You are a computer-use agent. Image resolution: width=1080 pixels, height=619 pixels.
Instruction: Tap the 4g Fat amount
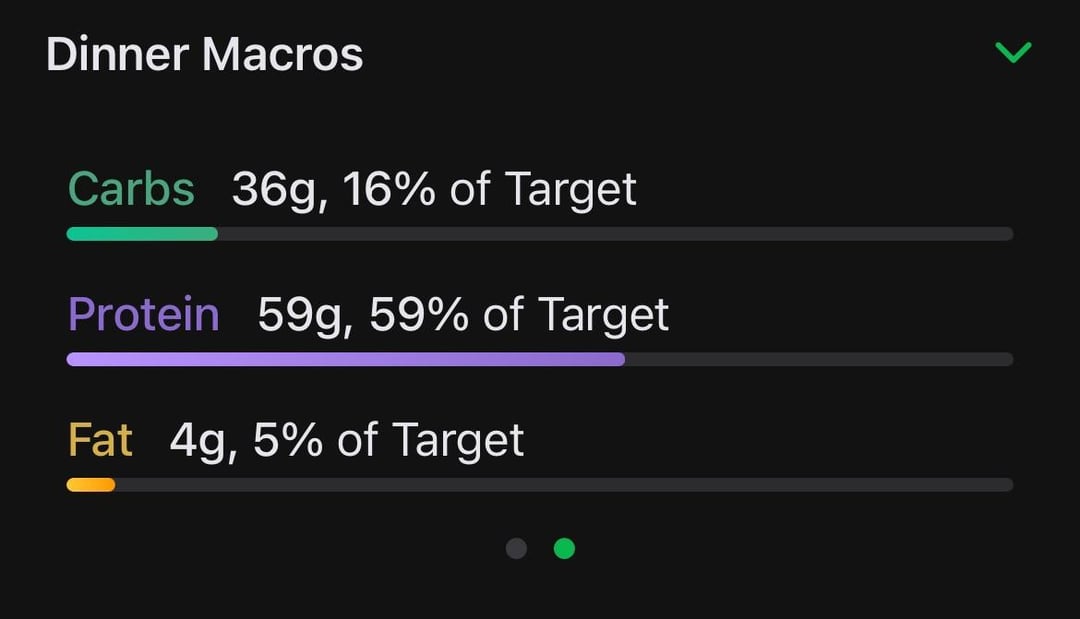pos(198,440)
